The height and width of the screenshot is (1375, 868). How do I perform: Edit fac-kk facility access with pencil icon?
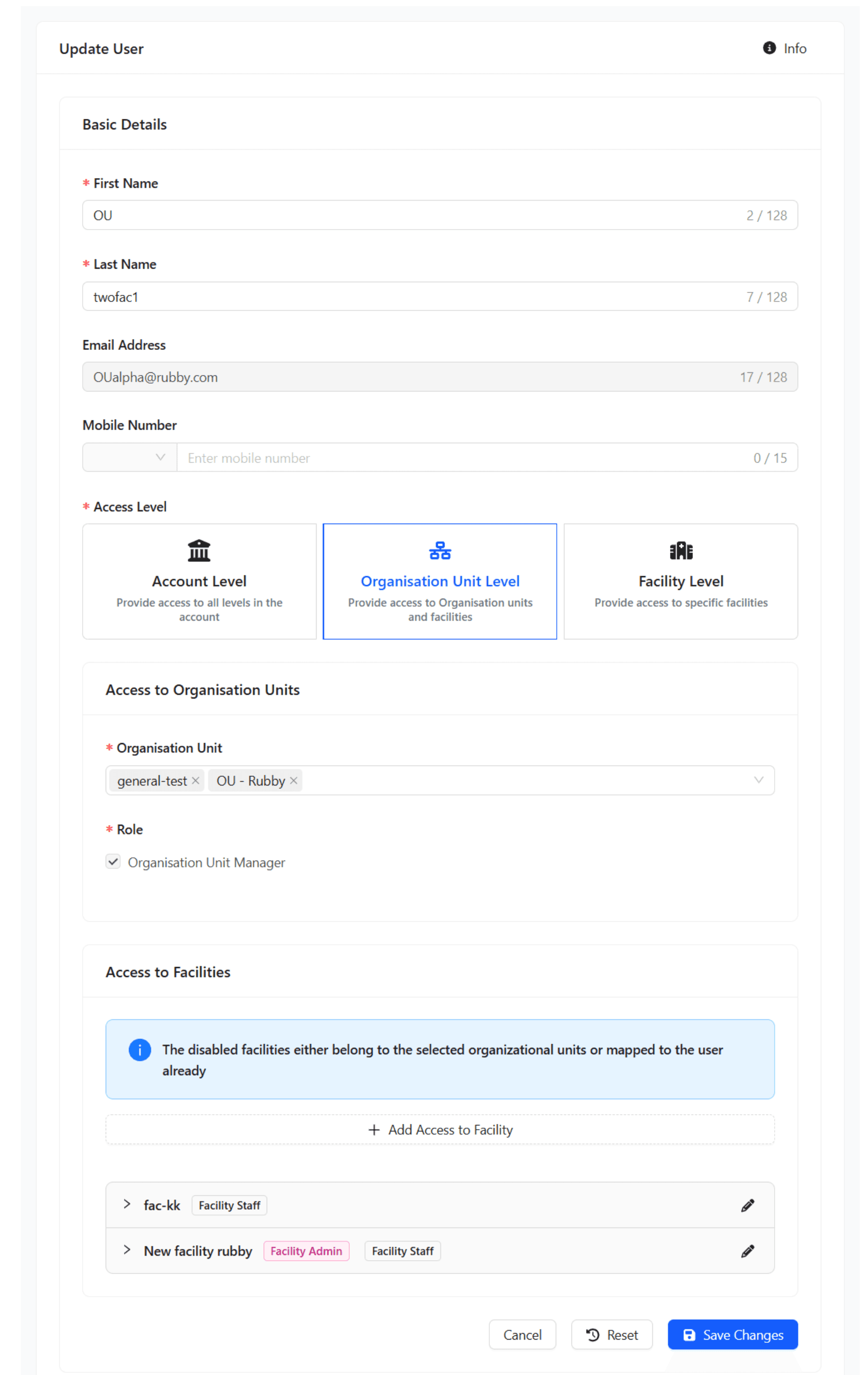[x=747, y=1205]
